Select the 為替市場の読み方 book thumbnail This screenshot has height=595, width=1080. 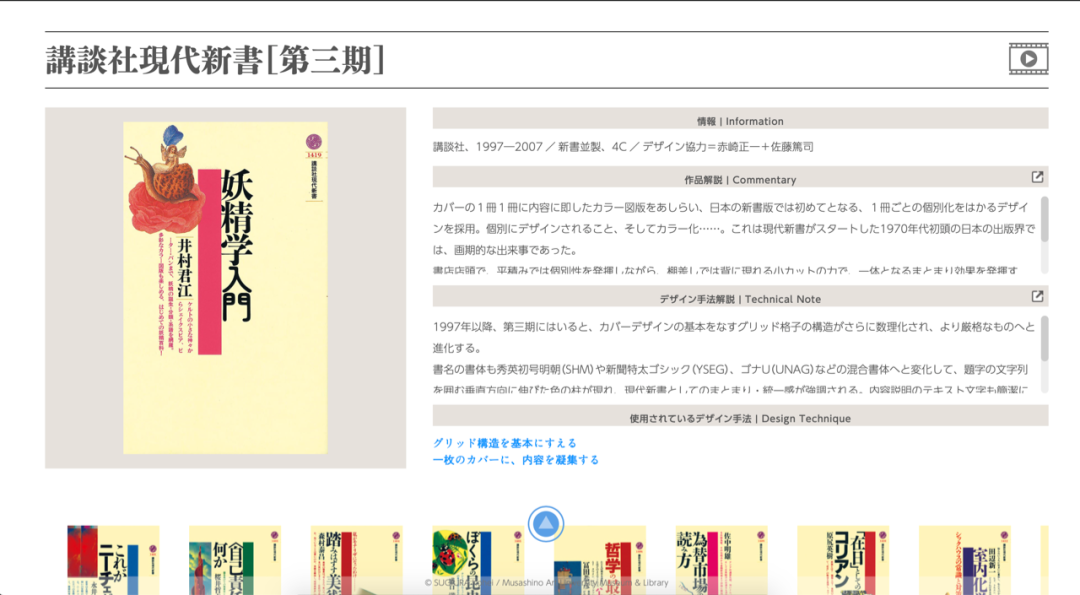(722, 560)
